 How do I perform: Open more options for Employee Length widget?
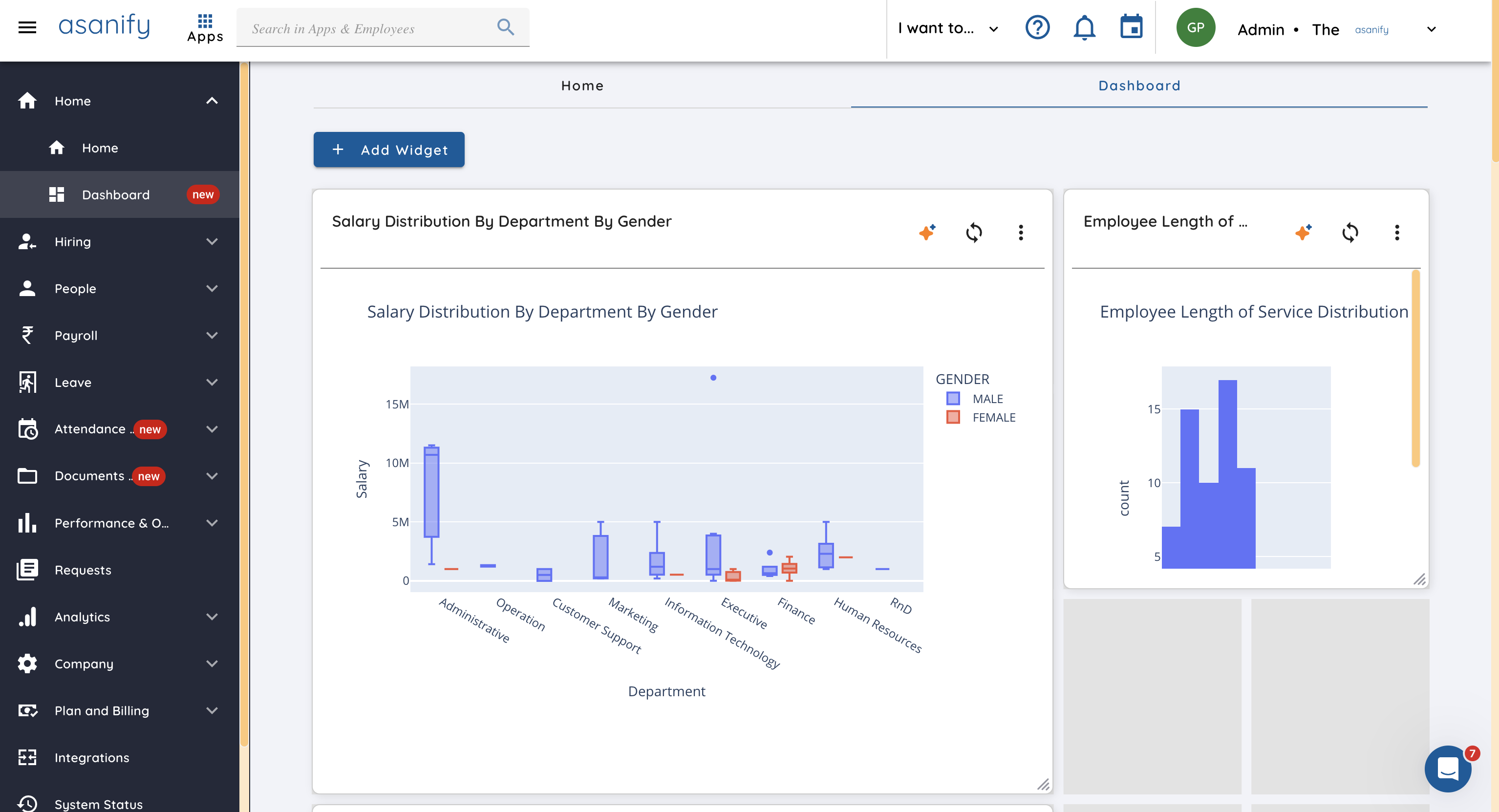(1396, 233)
